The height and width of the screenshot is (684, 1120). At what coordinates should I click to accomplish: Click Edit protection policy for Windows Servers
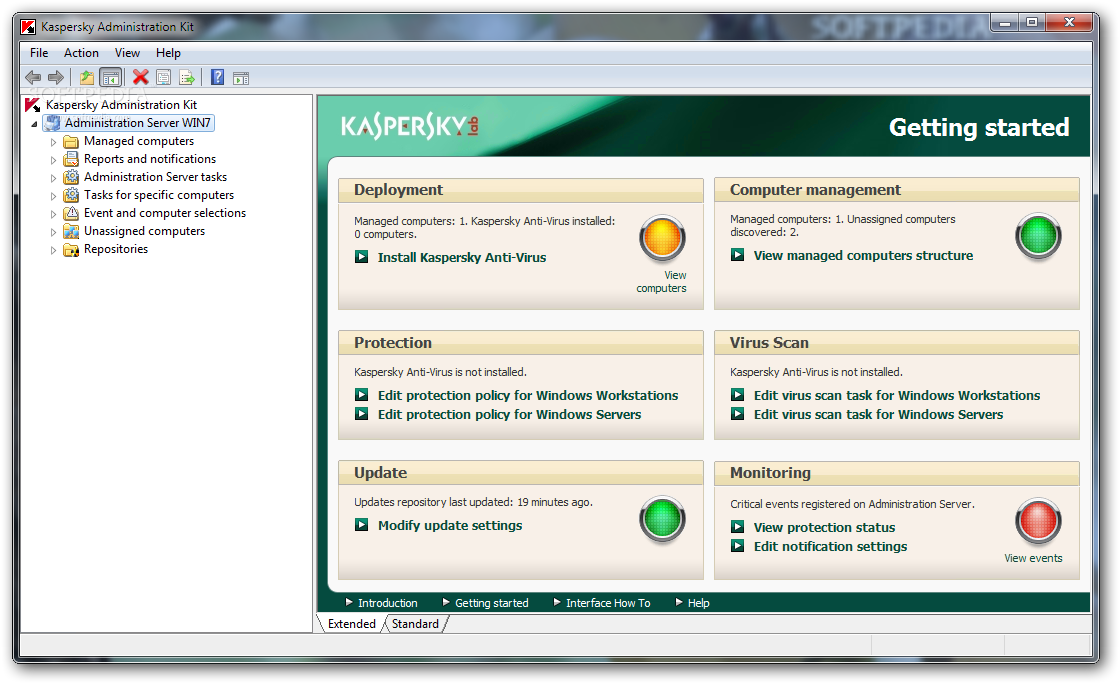509,415
